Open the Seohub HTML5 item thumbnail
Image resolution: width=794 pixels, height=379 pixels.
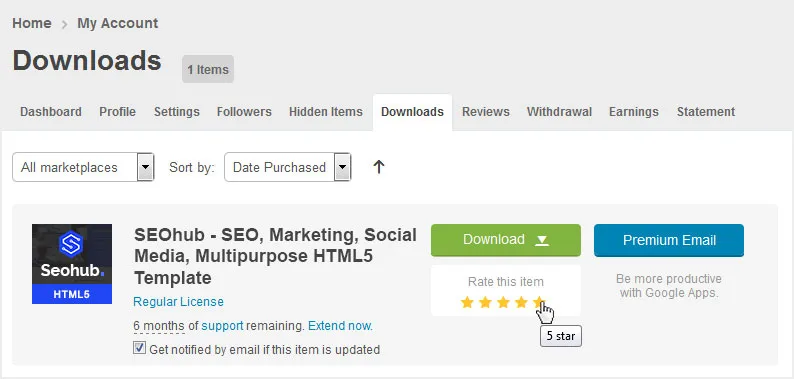click(x=72, y=264)
